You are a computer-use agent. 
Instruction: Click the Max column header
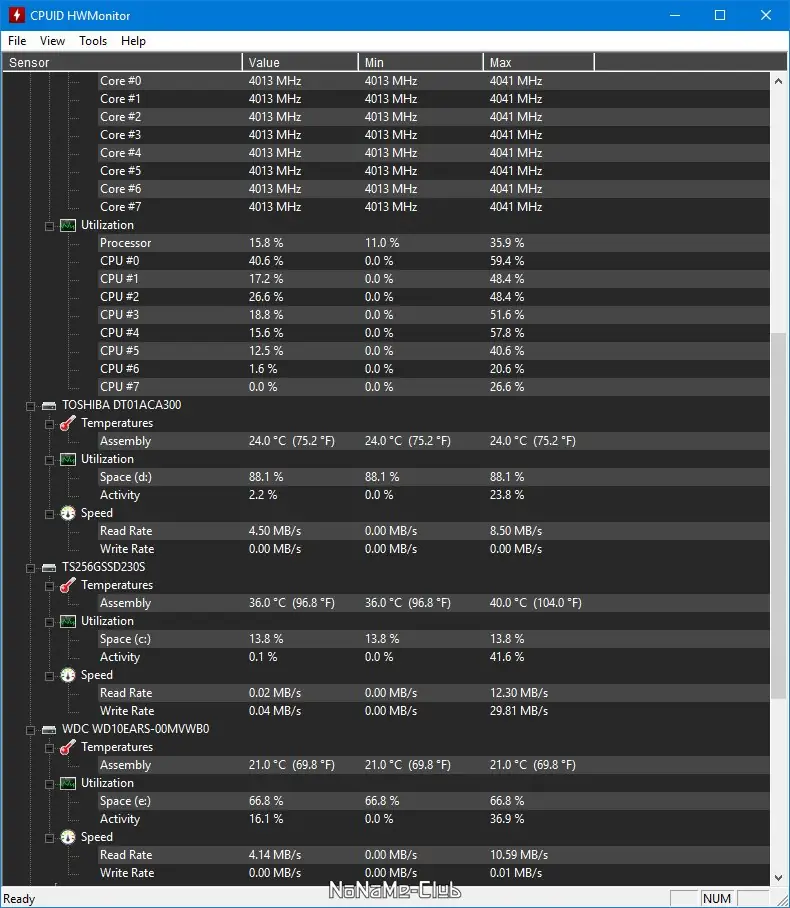click(539, 62)
